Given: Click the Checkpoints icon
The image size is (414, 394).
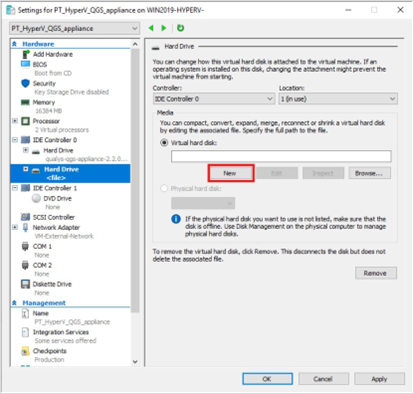Looking at the screenshot, I should [25, 351].
